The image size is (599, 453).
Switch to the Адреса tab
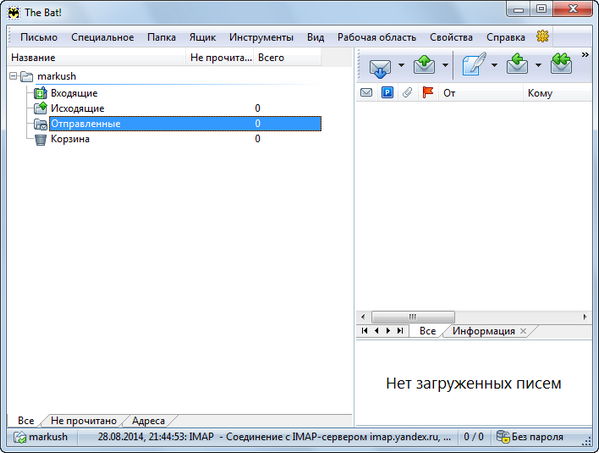[148, 421]
